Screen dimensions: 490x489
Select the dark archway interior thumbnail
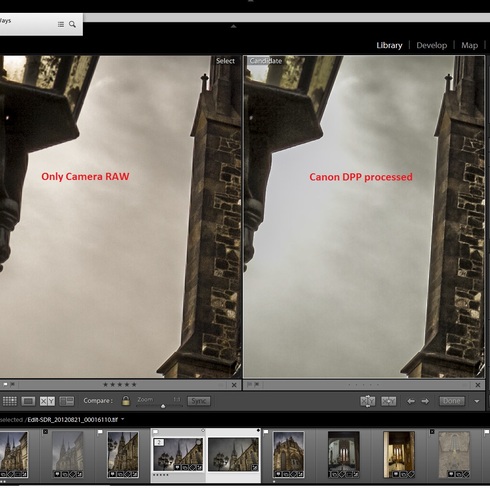click(344, 455)
